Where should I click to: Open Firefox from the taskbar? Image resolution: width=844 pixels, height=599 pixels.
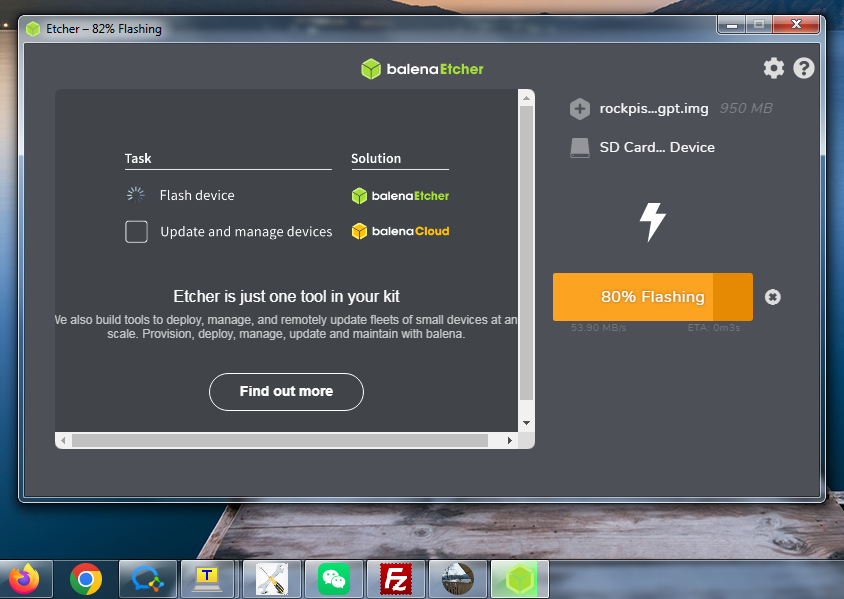[25, 579]
